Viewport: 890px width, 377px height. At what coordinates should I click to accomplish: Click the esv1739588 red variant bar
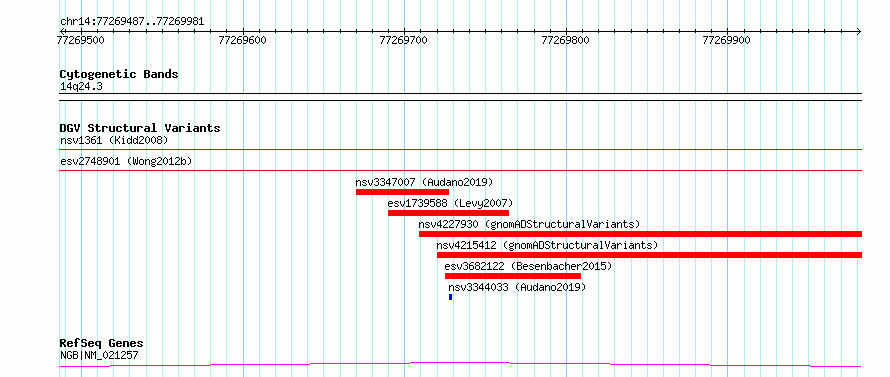(448, 213)
